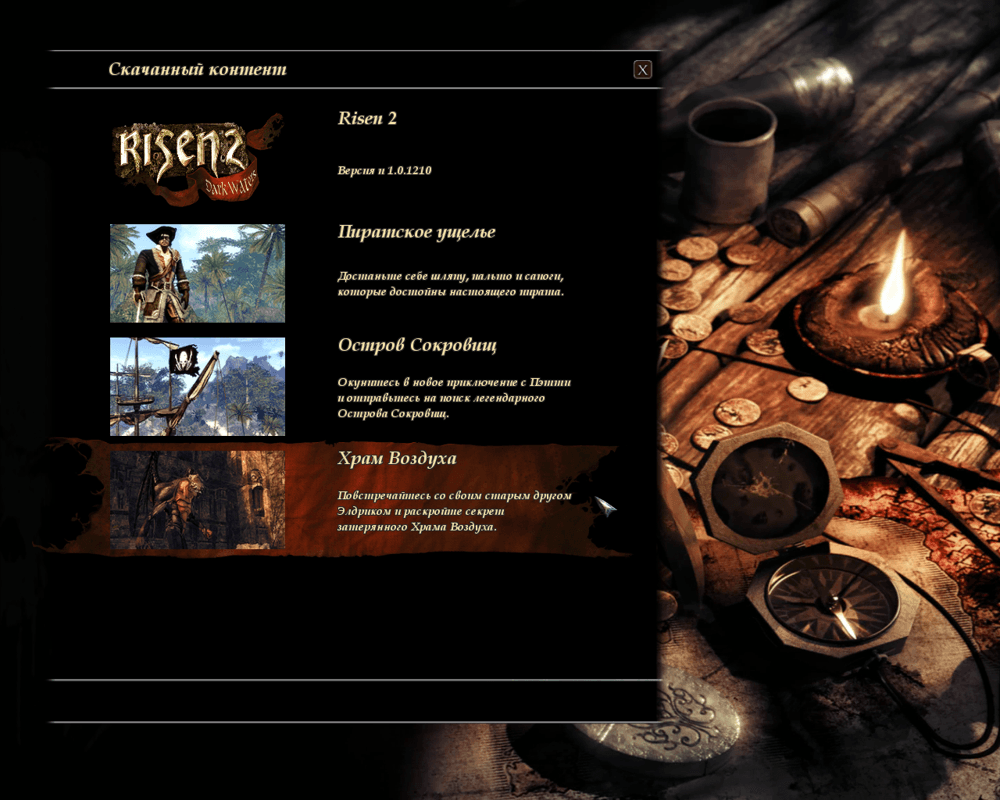Select the Risen 2 title entry
This screenshot has height=800, width=1000.
(x=367, y=119)
